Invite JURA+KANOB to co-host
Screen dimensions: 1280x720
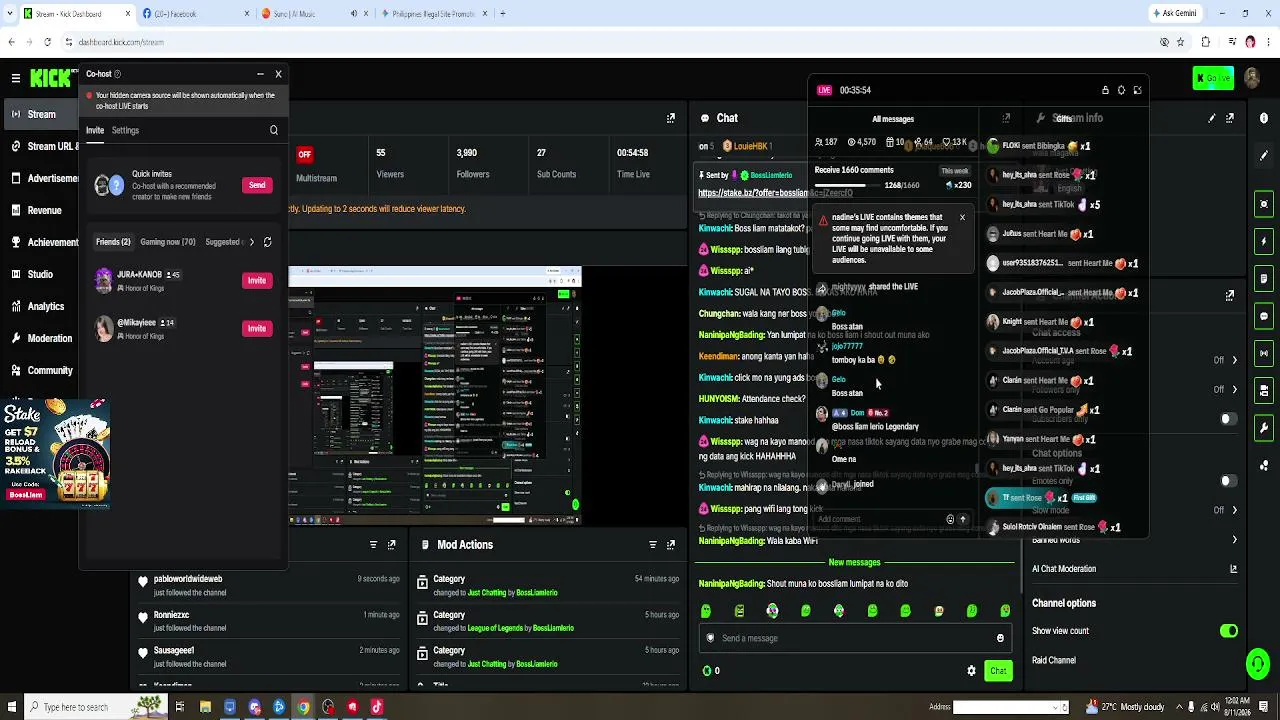(x=257, y=280)
